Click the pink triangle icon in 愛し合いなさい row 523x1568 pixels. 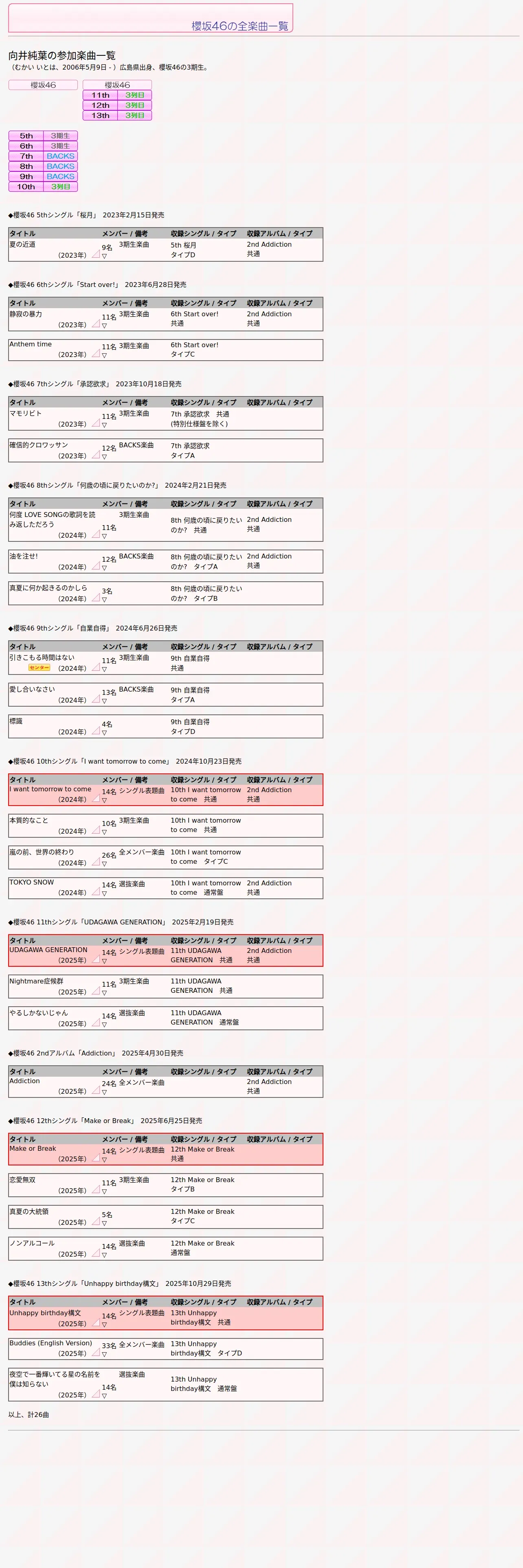click(96, 699)
